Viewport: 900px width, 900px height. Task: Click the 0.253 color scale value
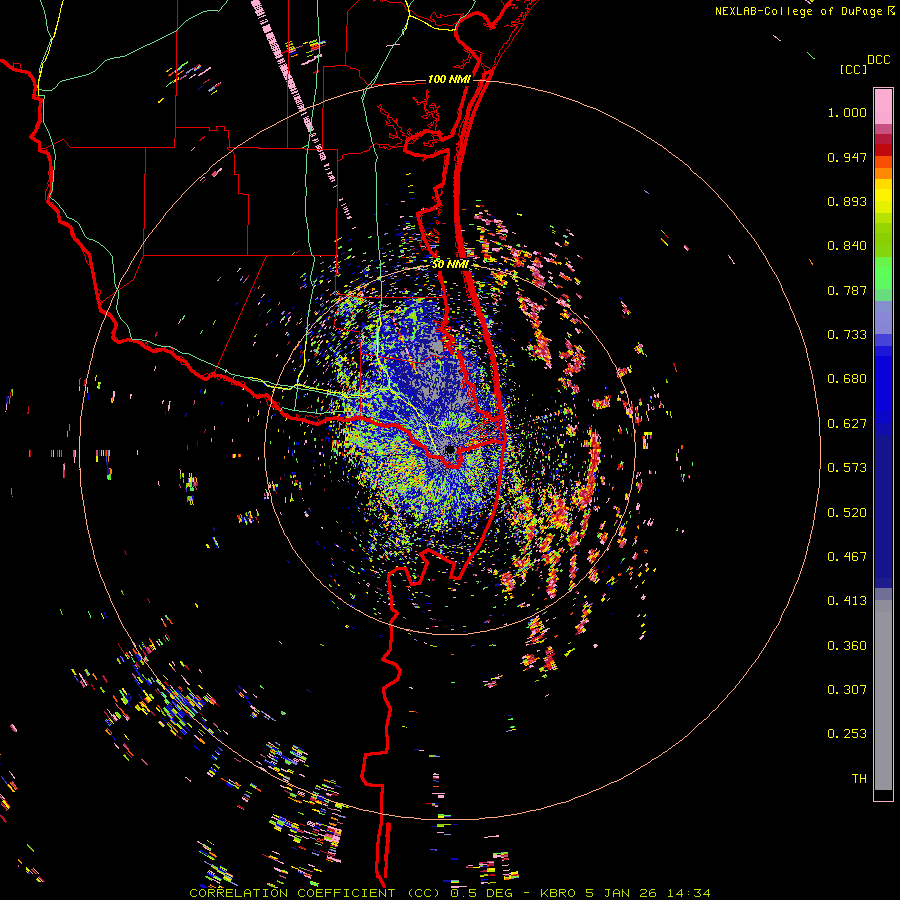(x=847, y=734)
